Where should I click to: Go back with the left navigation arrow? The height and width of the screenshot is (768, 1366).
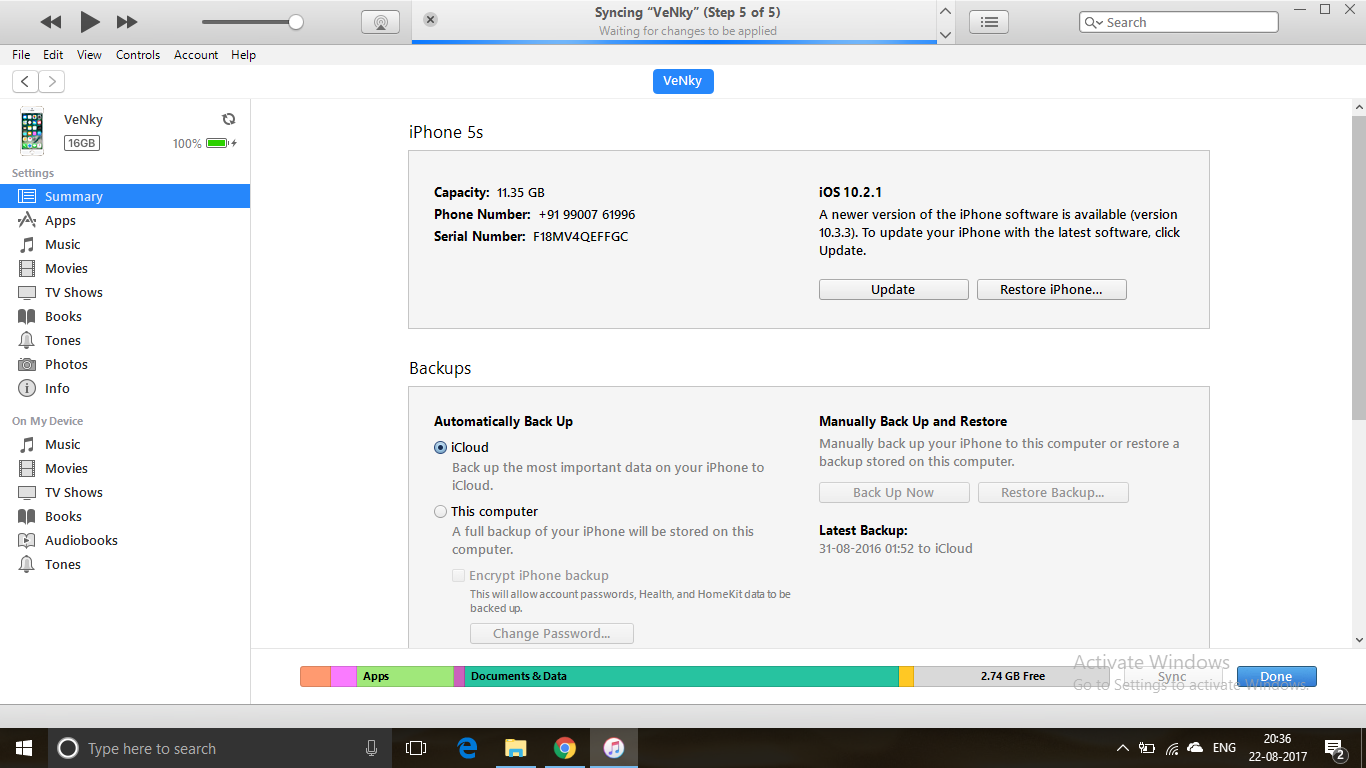tap(25, 82)
